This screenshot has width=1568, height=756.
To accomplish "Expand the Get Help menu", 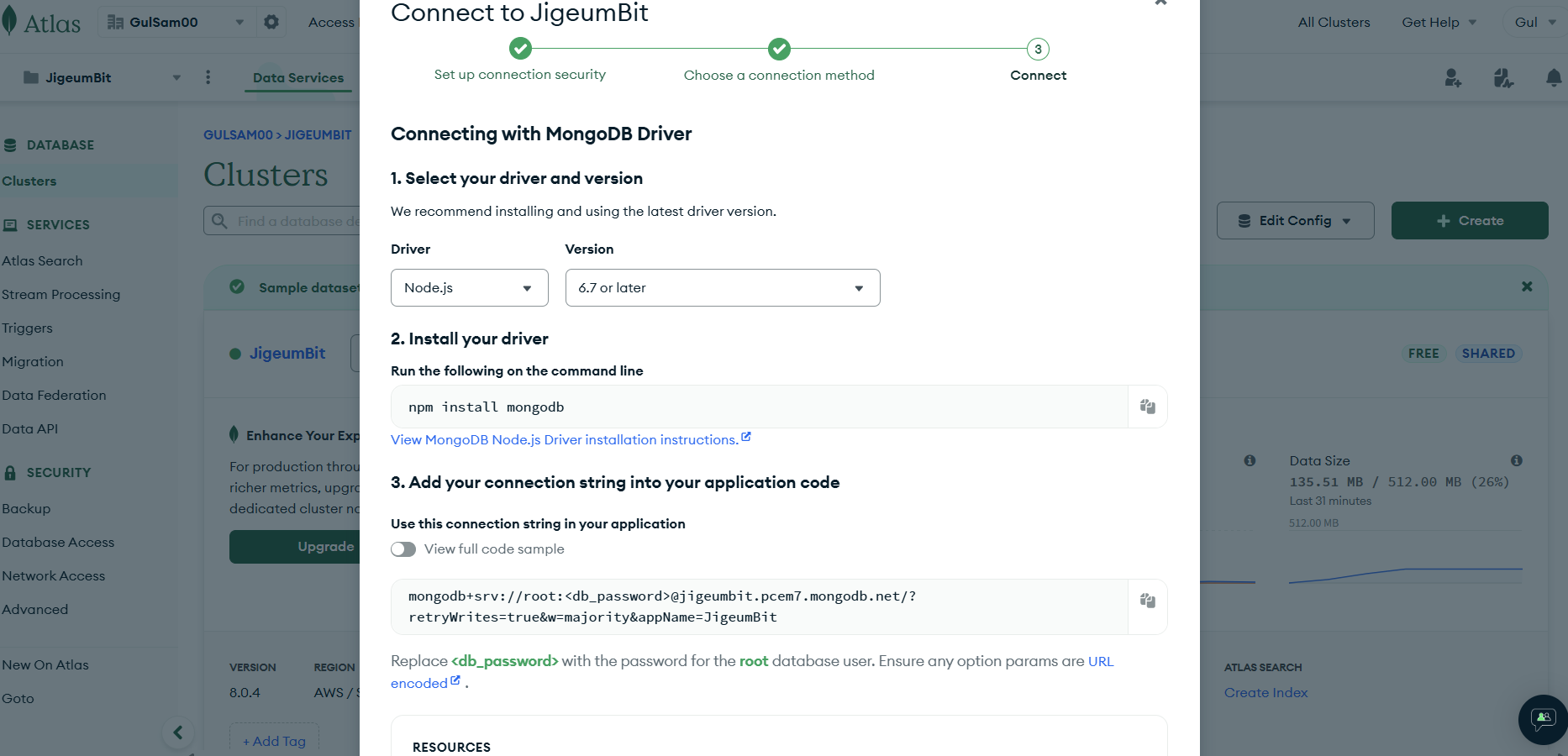I will point(1439,22).
